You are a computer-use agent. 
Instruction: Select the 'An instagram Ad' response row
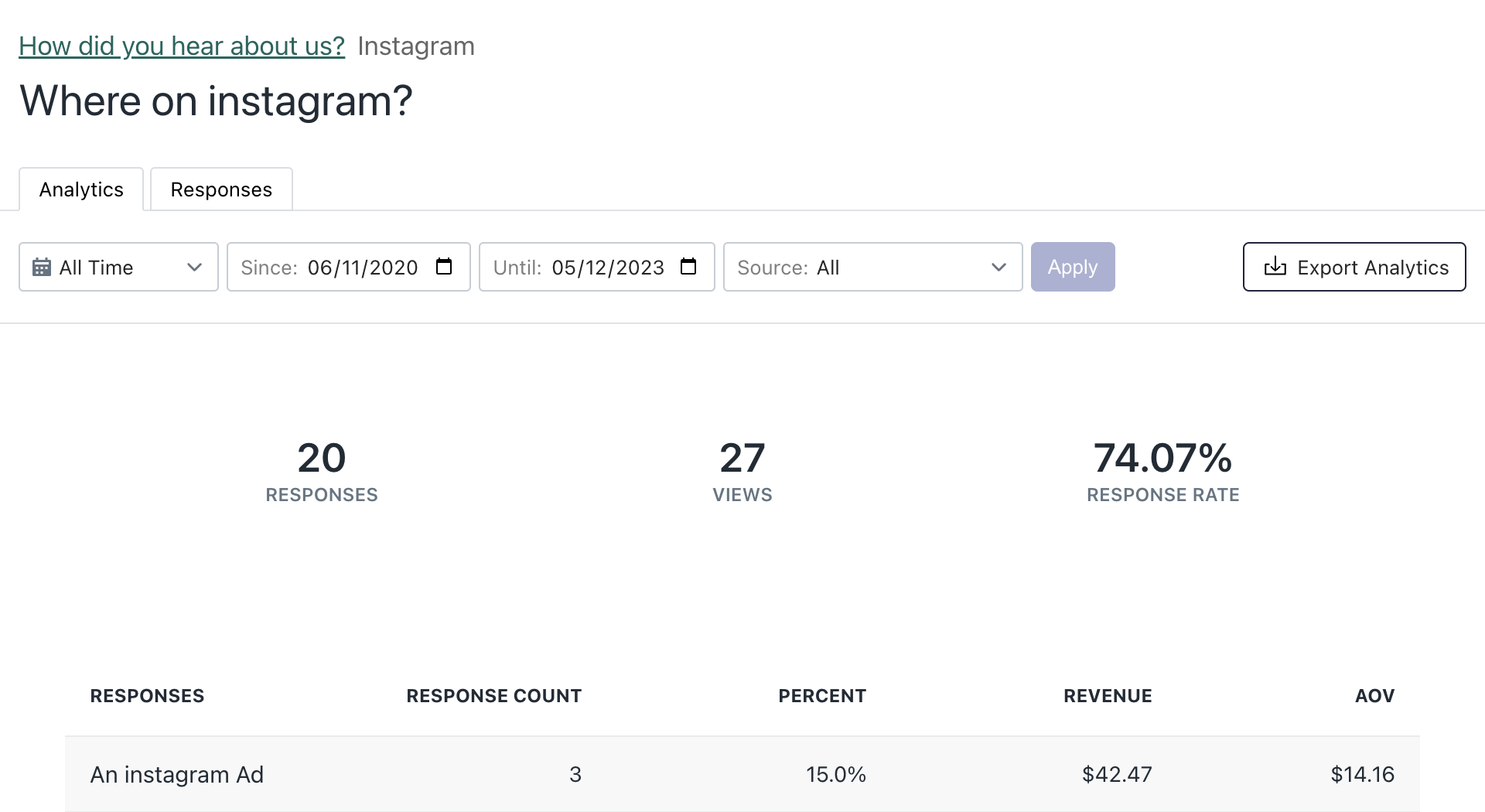point(177,774)
